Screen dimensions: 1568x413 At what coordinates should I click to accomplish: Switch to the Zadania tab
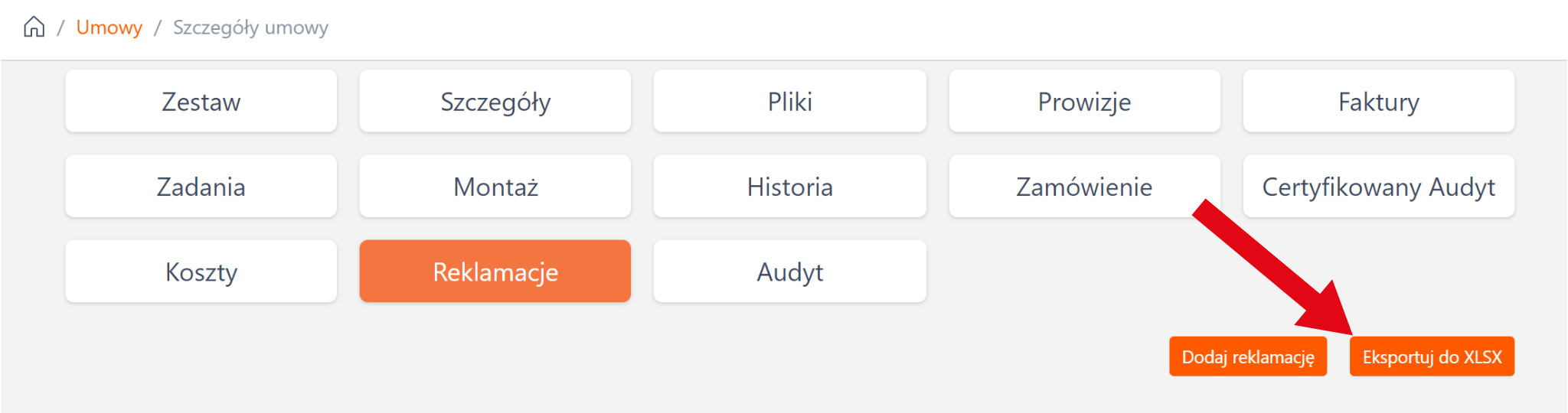(201, 187)
